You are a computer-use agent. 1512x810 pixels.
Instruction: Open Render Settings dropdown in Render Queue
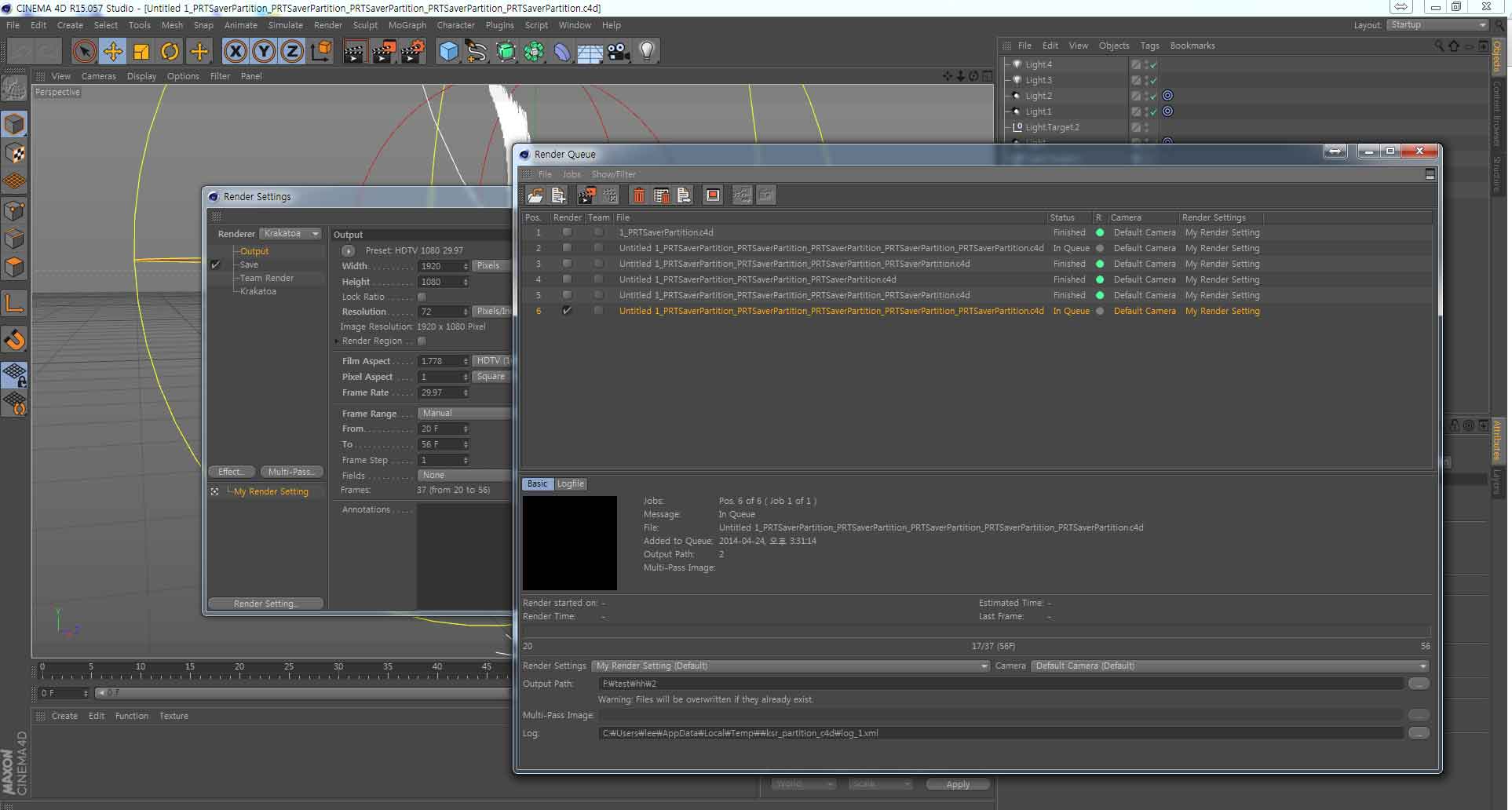click(791, 666)
